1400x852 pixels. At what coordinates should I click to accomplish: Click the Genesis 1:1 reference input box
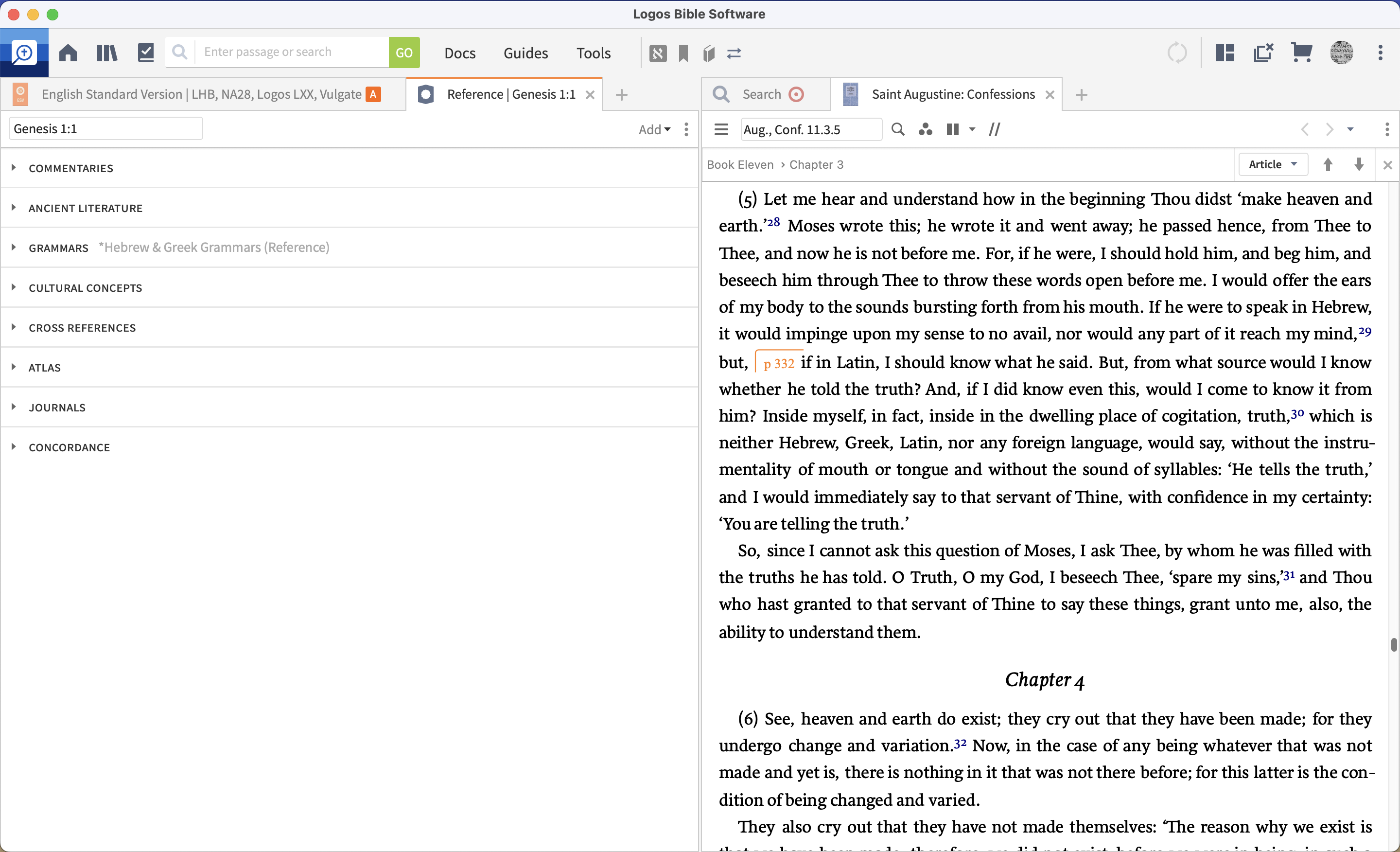click(x=105, y=128)
